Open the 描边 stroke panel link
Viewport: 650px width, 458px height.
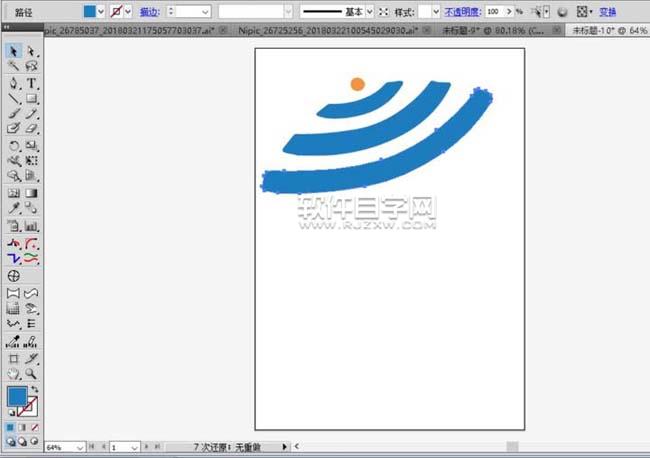(x=150, y=12)
